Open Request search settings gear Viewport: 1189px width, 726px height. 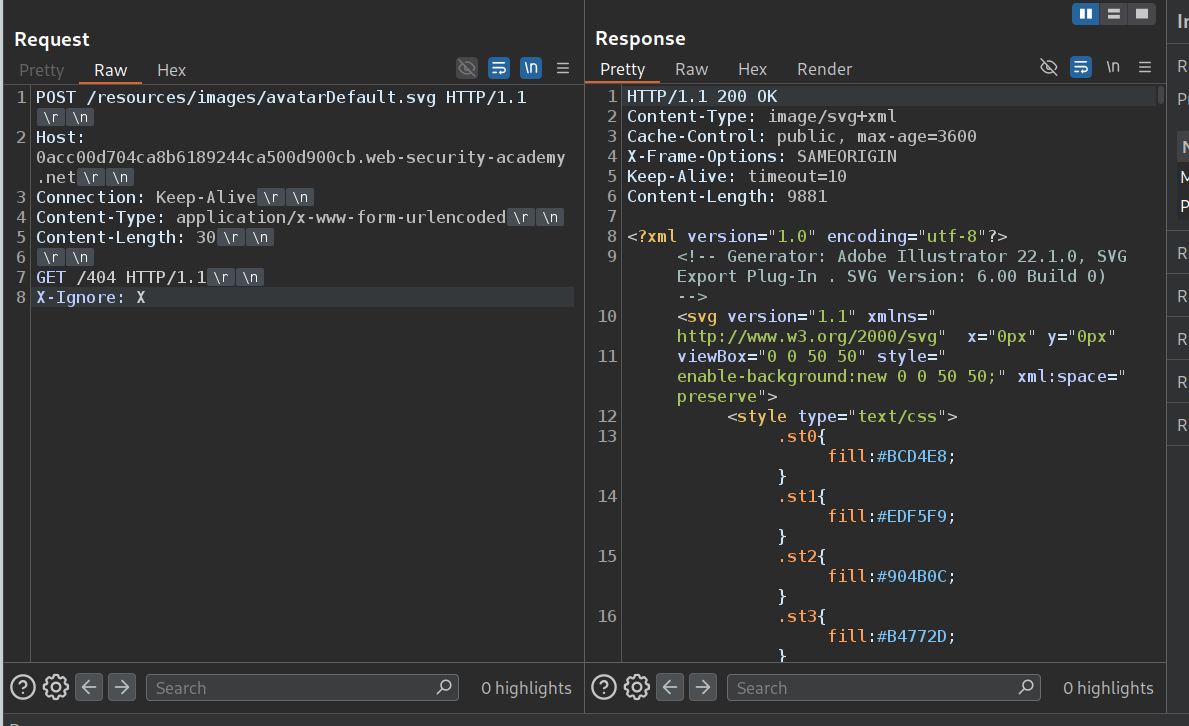click(x=56, y=687)
